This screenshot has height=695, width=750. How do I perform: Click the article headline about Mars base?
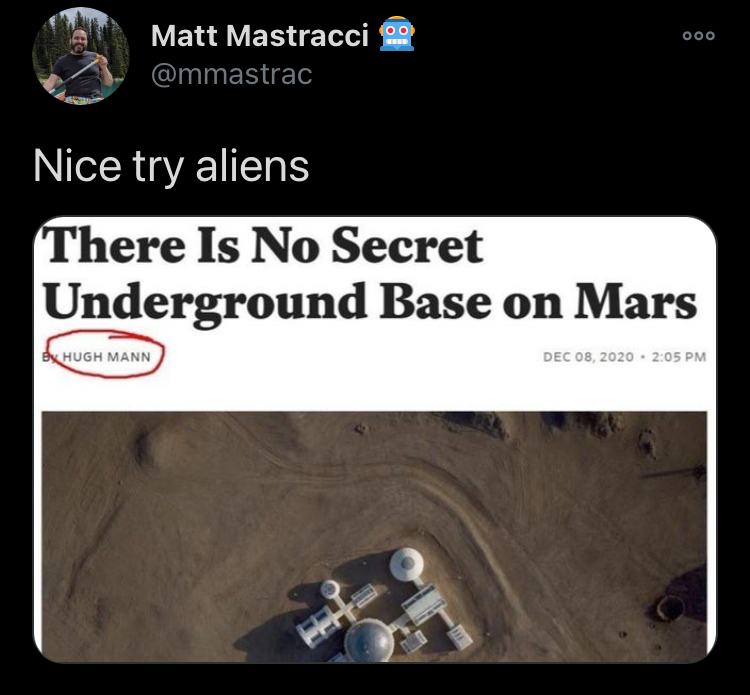(369, 274)
